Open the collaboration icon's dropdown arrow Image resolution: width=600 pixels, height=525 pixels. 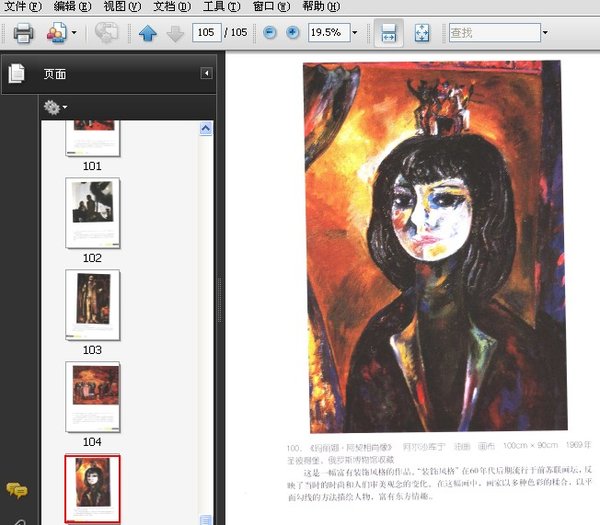[74, 33]
